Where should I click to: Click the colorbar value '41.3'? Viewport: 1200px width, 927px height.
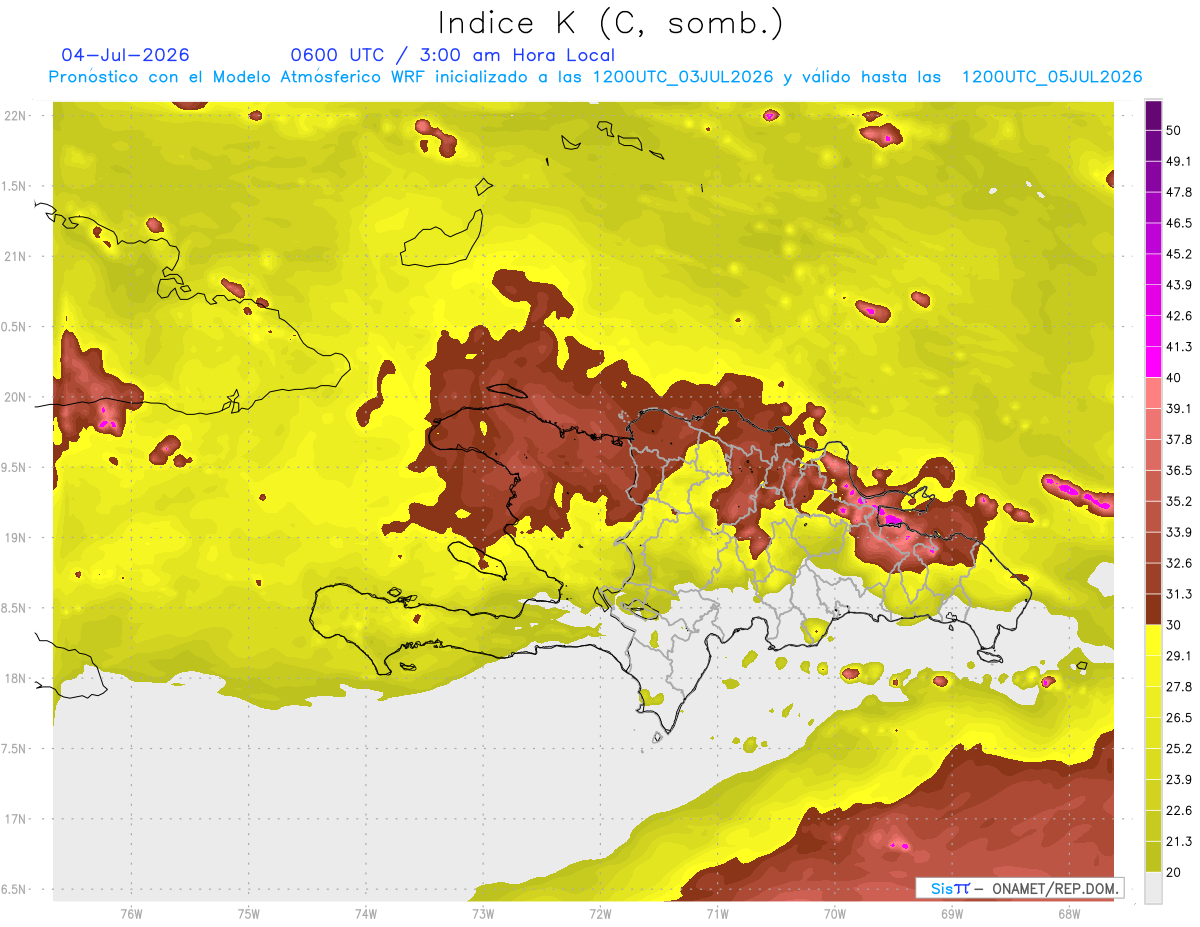tap(1179, 347)
